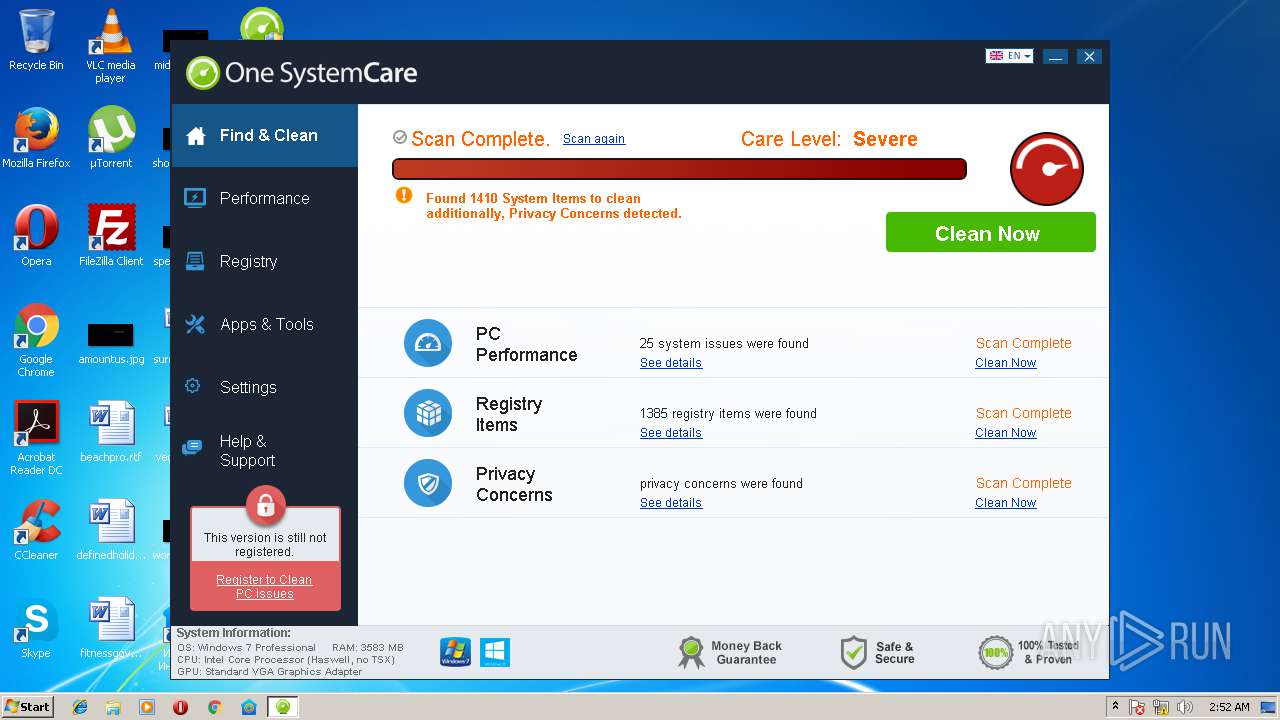Select the beachpro.rtf desktop file

pos(111,432)
